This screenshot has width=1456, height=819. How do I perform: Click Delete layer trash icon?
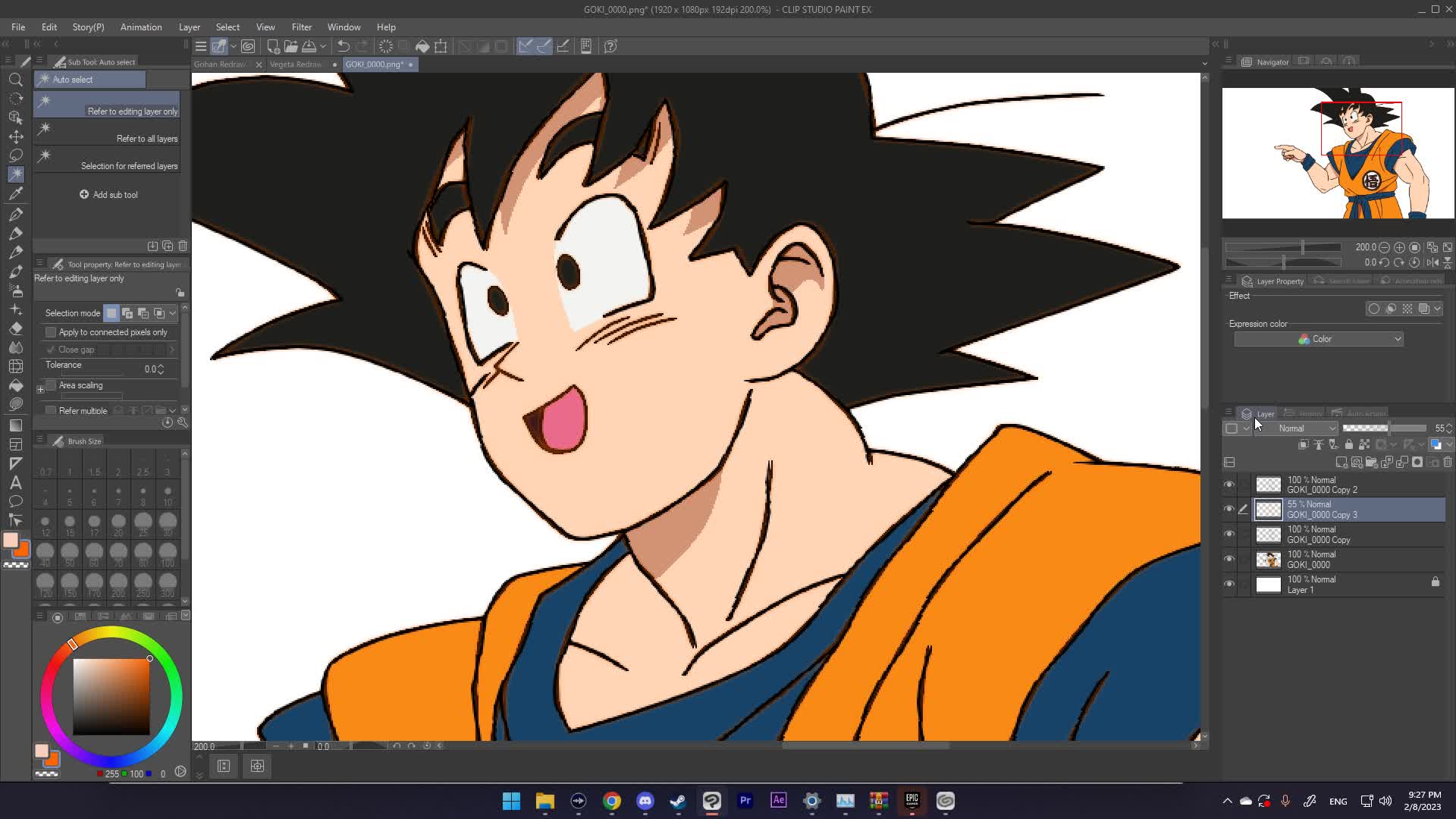click(x=1448, y=462)
